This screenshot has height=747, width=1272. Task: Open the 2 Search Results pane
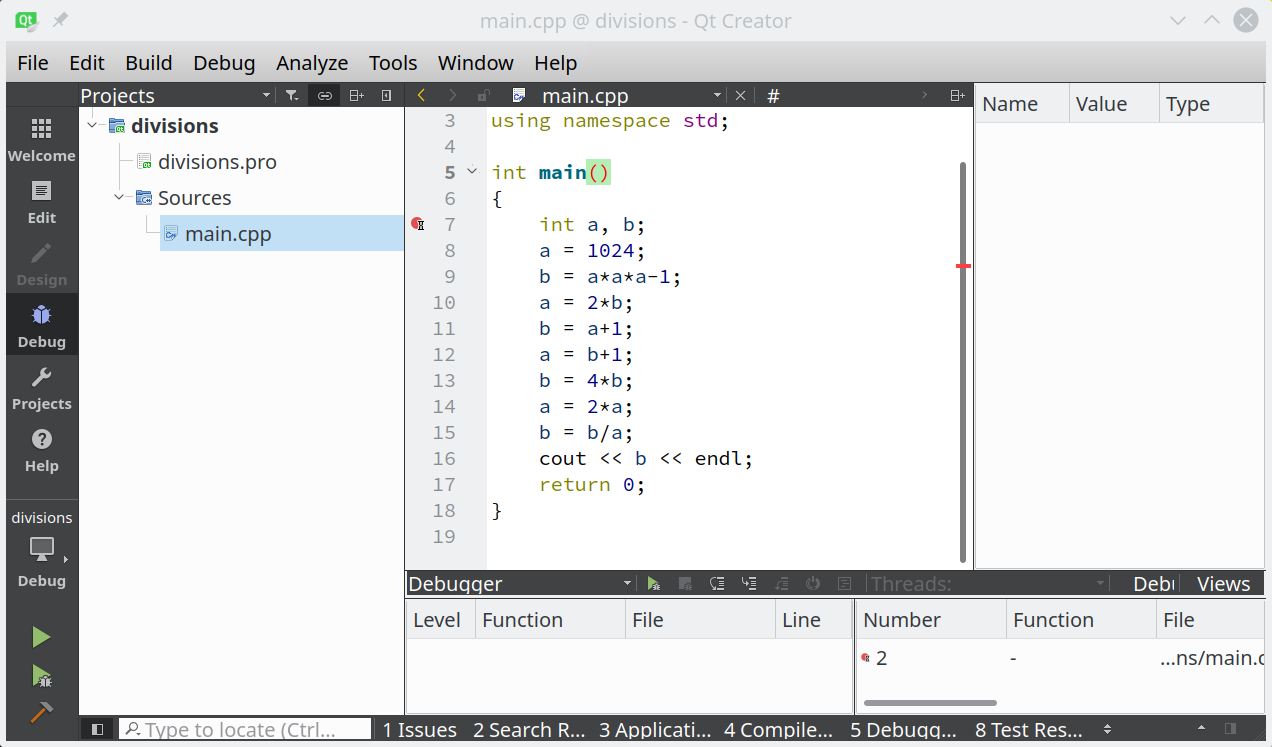[528, 730]
